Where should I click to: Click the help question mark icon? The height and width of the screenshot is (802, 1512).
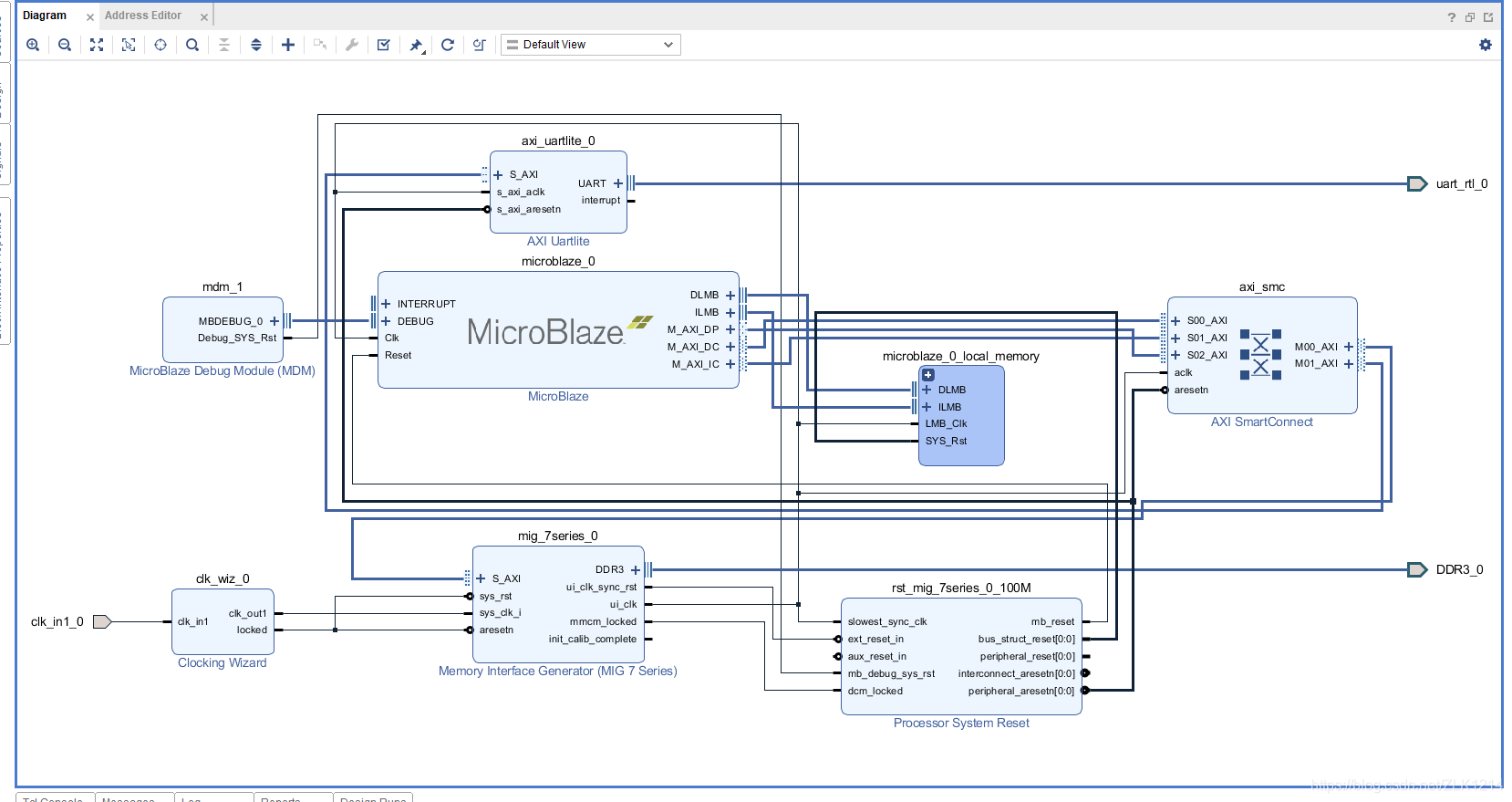[1452, 17]
